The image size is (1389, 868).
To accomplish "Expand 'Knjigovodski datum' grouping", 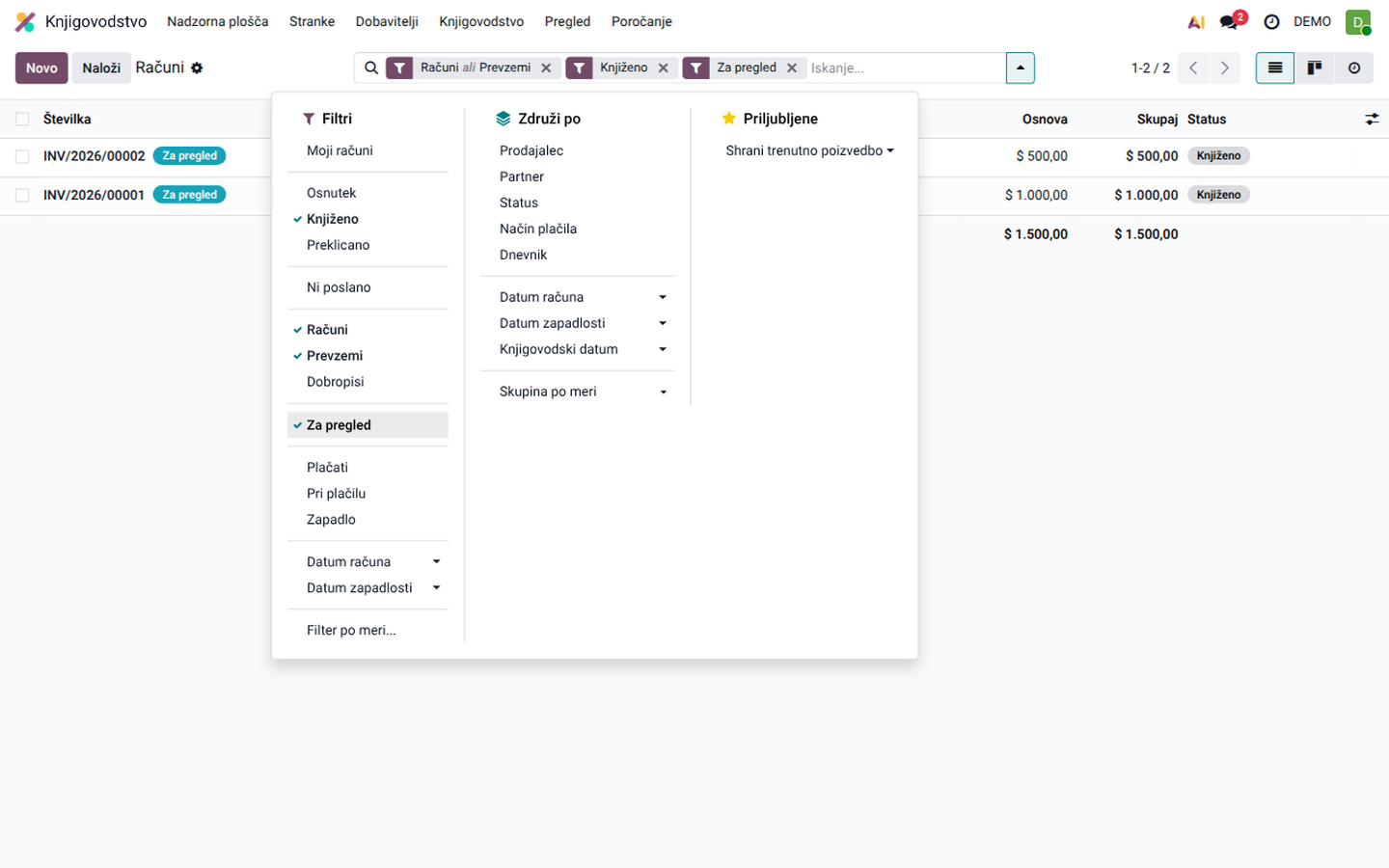I will 578,349.
